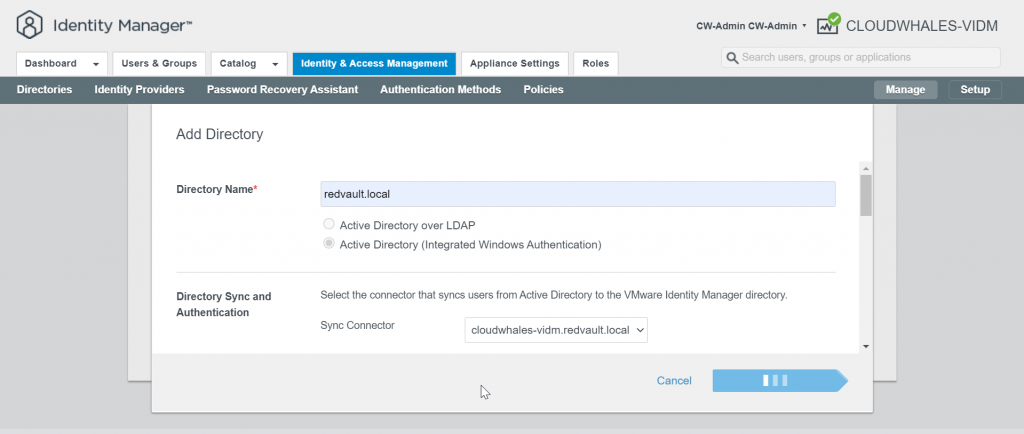Open Identity Providers in the submenu
Image resolution: width=1024 pixels, height=434 pixels.
139,89
